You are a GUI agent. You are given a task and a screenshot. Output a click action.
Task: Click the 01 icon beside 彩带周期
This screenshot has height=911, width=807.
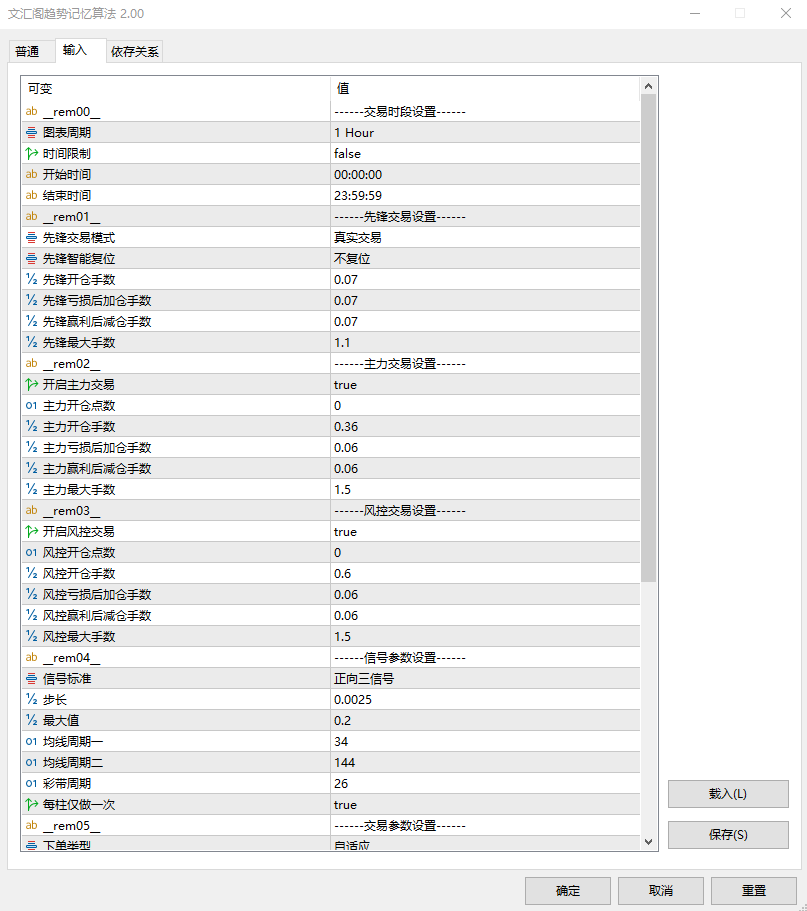(31, 784)
